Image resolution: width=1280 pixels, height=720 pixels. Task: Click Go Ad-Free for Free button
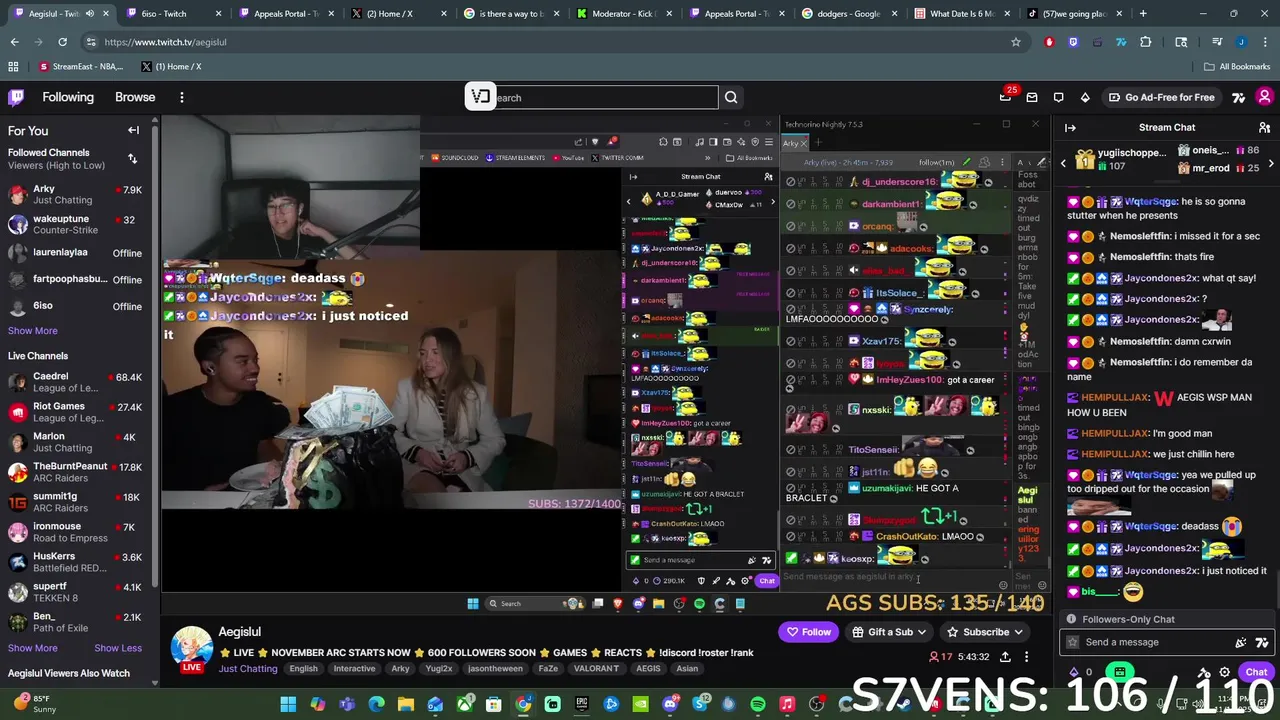coord(1161,97)
